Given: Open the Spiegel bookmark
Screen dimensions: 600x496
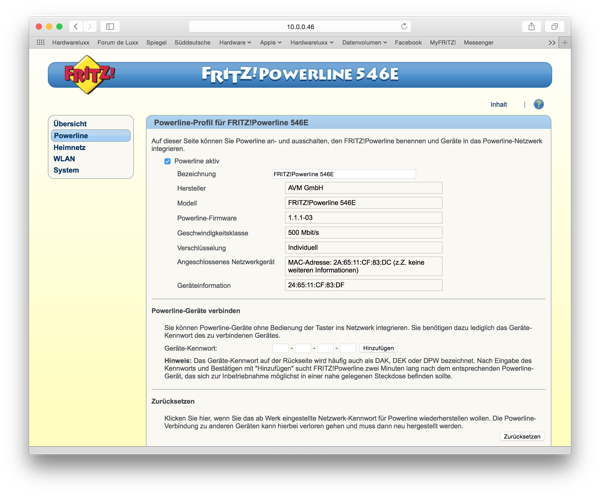Looking at the screenshot, I should coord(156,42).
